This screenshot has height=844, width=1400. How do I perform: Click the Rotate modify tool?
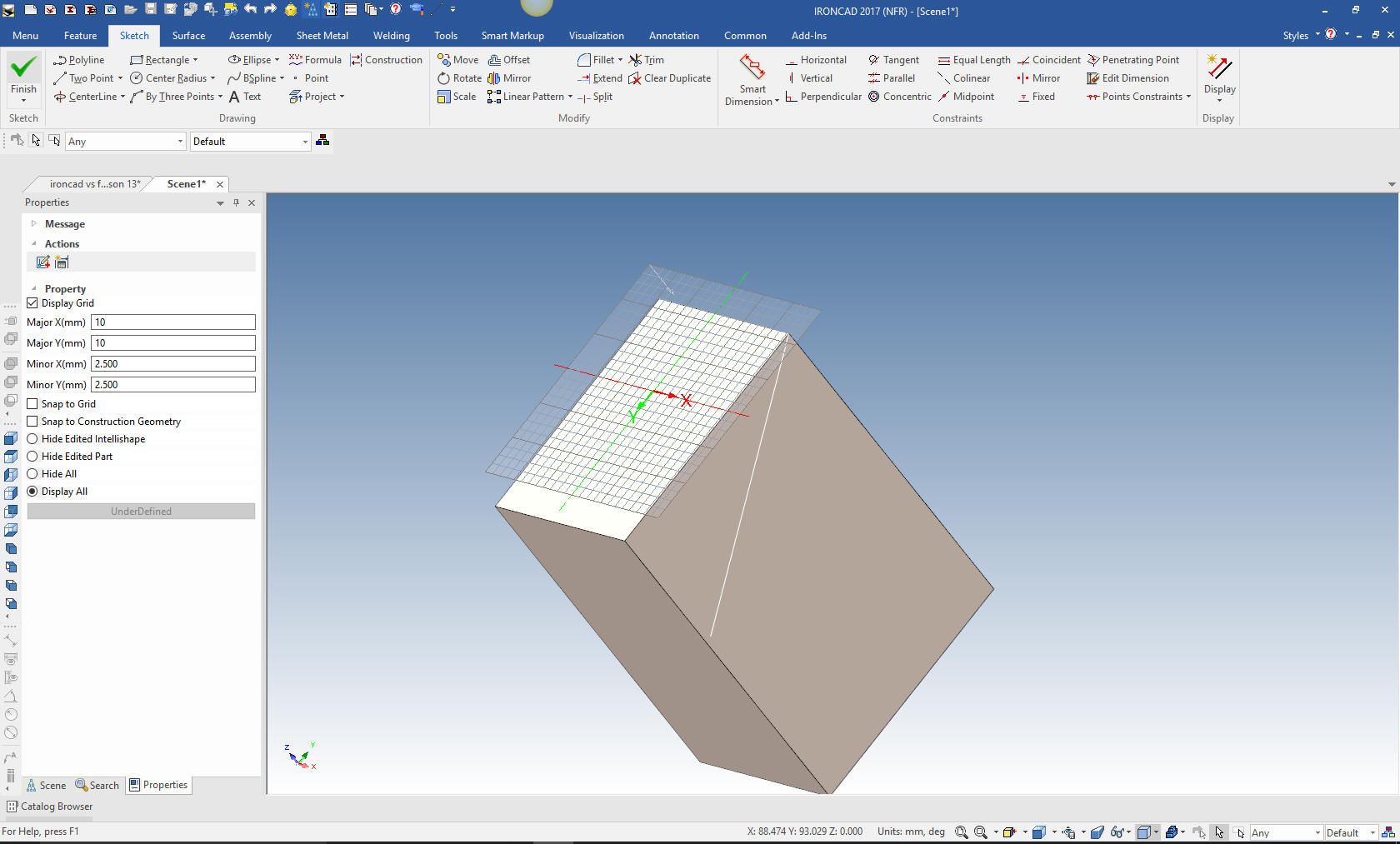pos(459,78)
